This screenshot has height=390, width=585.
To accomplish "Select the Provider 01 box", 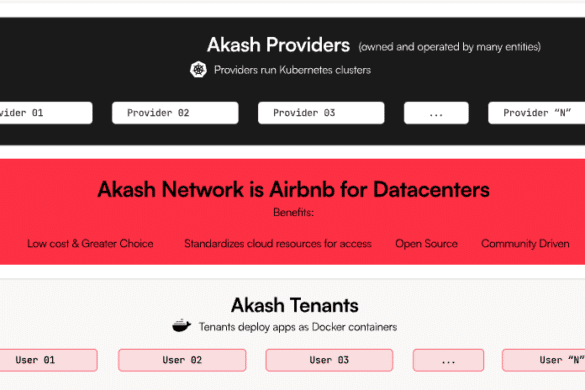I will [46, 113].
